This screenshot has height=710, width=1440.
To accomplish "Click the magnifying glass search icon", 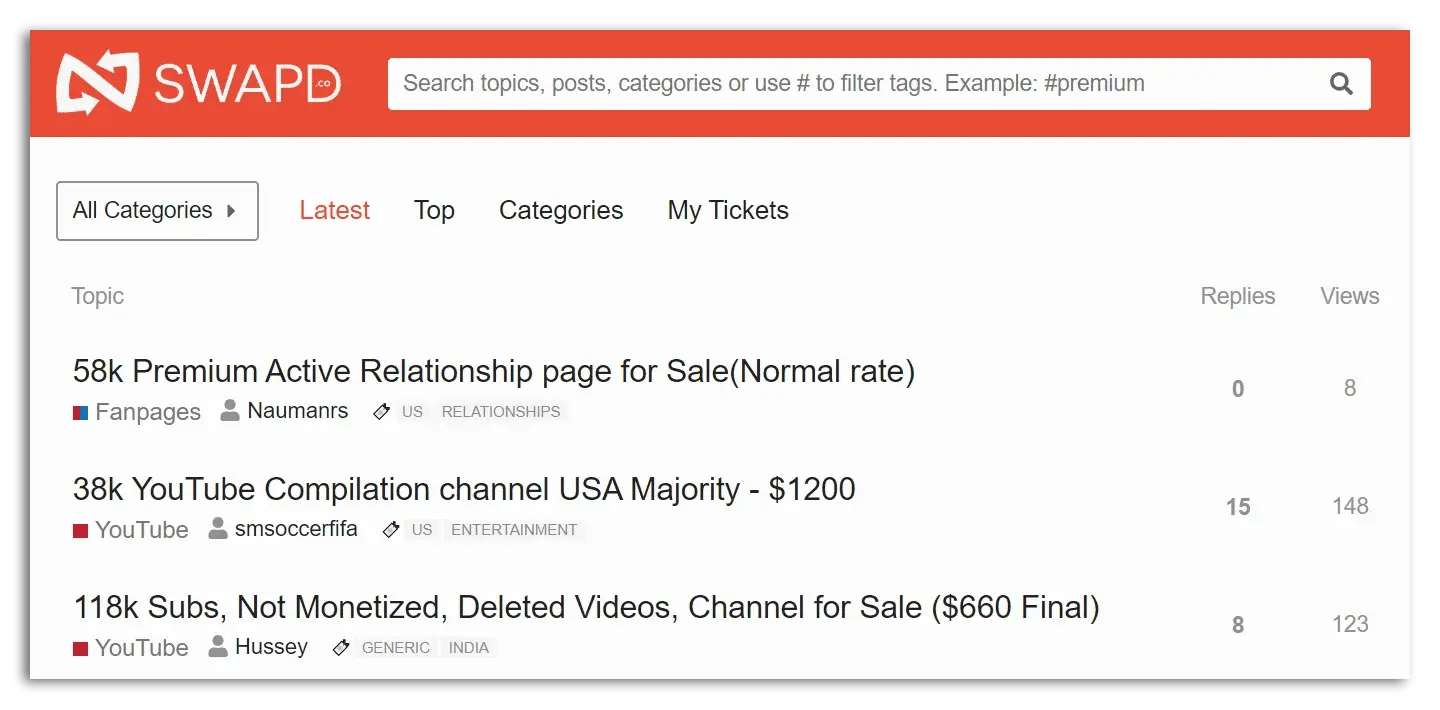I will tap(1340, 84).
